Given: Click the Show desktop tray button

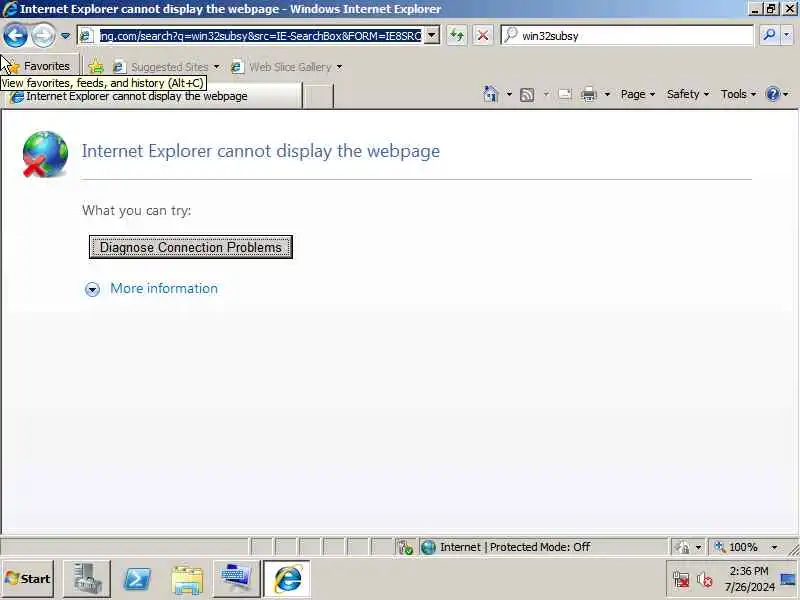Looking at the screenshot, I should [x=788, y=579].
